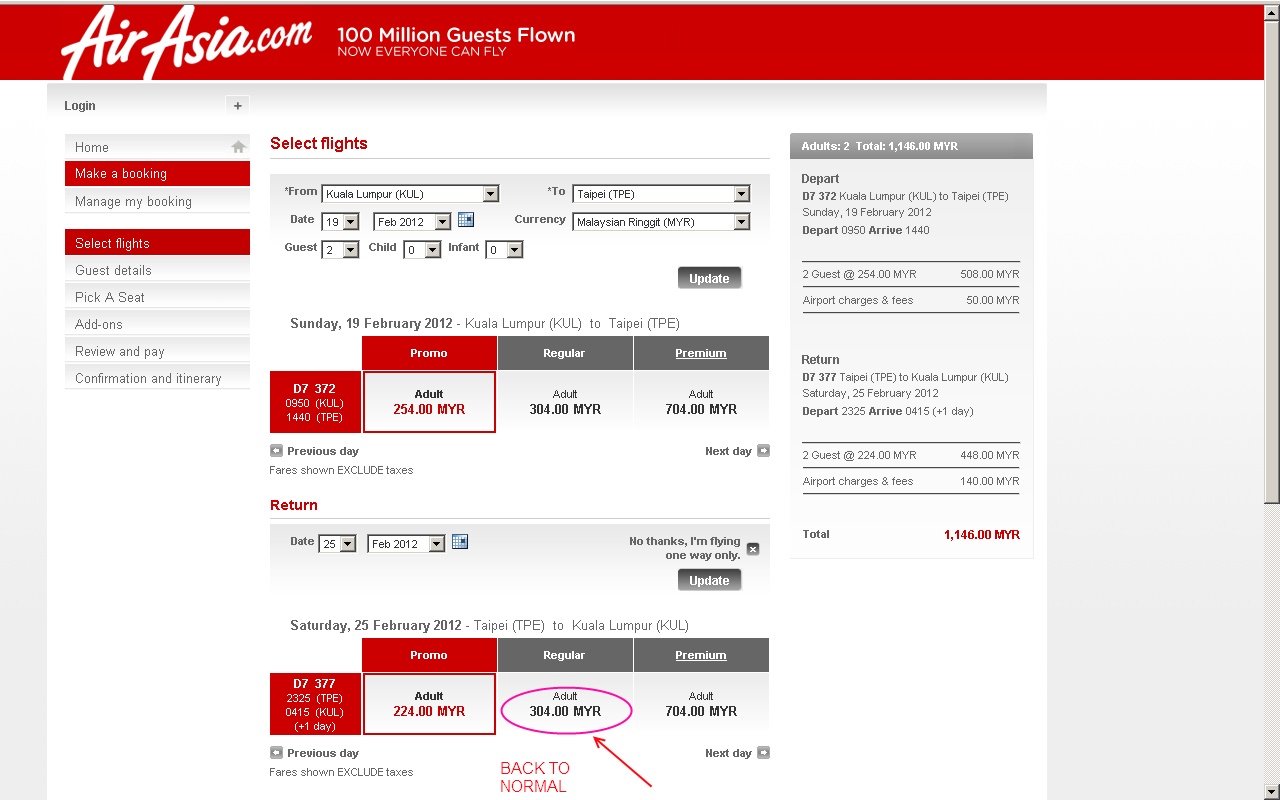Open the Pick A Seat step

[157, 297]
